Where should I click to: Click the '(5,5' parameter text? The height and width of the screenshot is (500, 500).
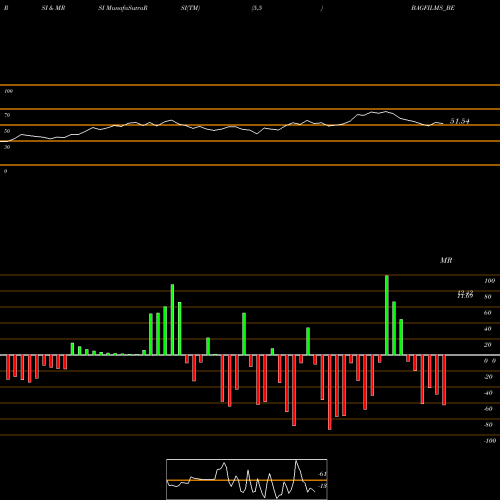tap(257, 8)
